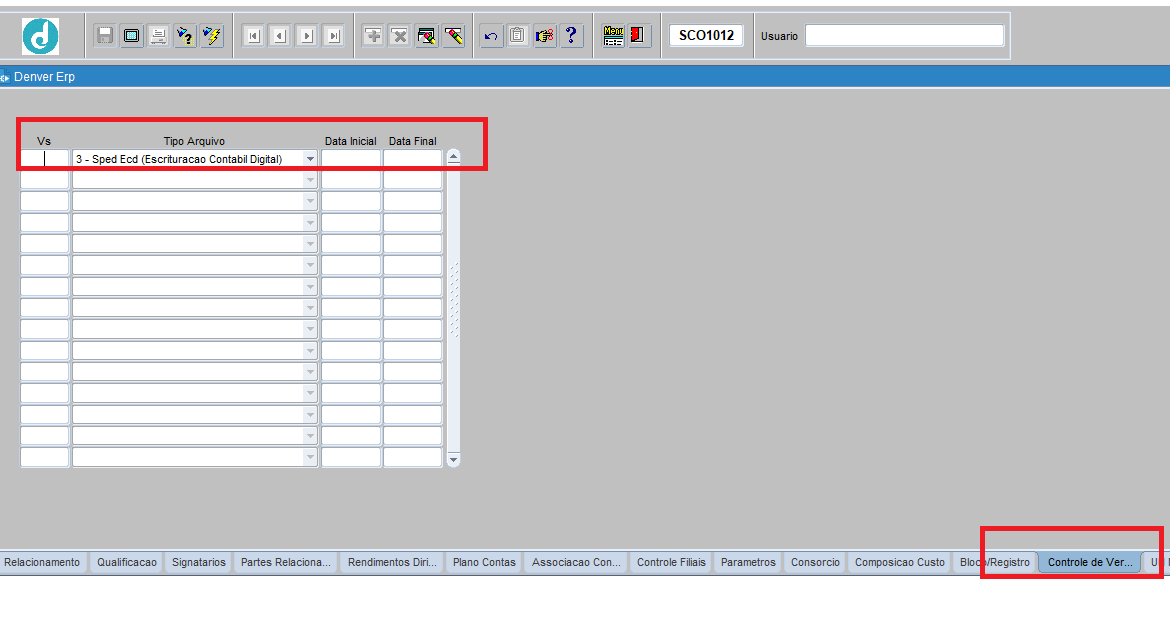The image size is (1170, 623).
Task: Click the Execute Query lightning icon
Action: (211, 36)
